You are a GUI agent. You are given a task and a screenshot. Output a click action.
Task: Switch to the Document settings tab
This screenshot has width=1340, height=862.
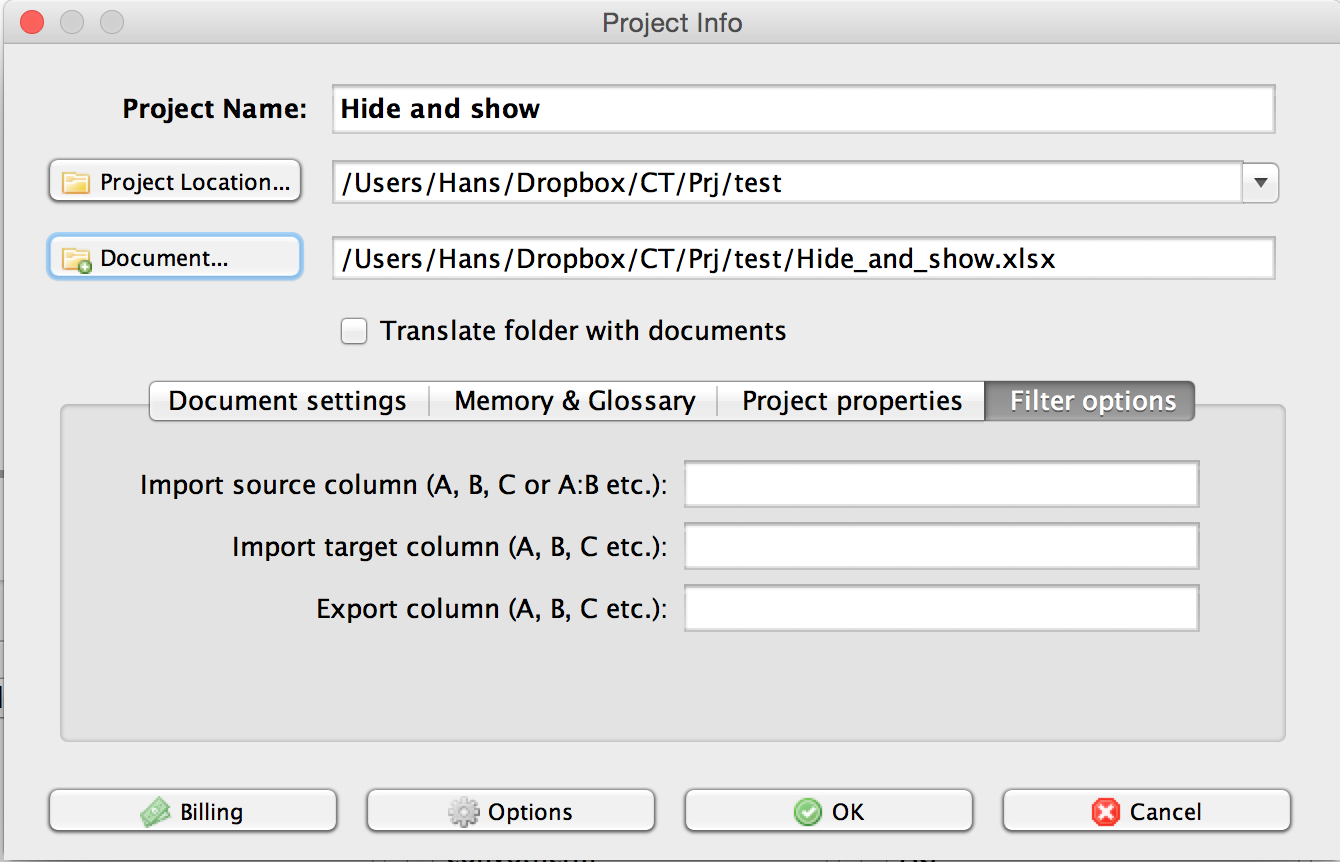click(288, 401)
